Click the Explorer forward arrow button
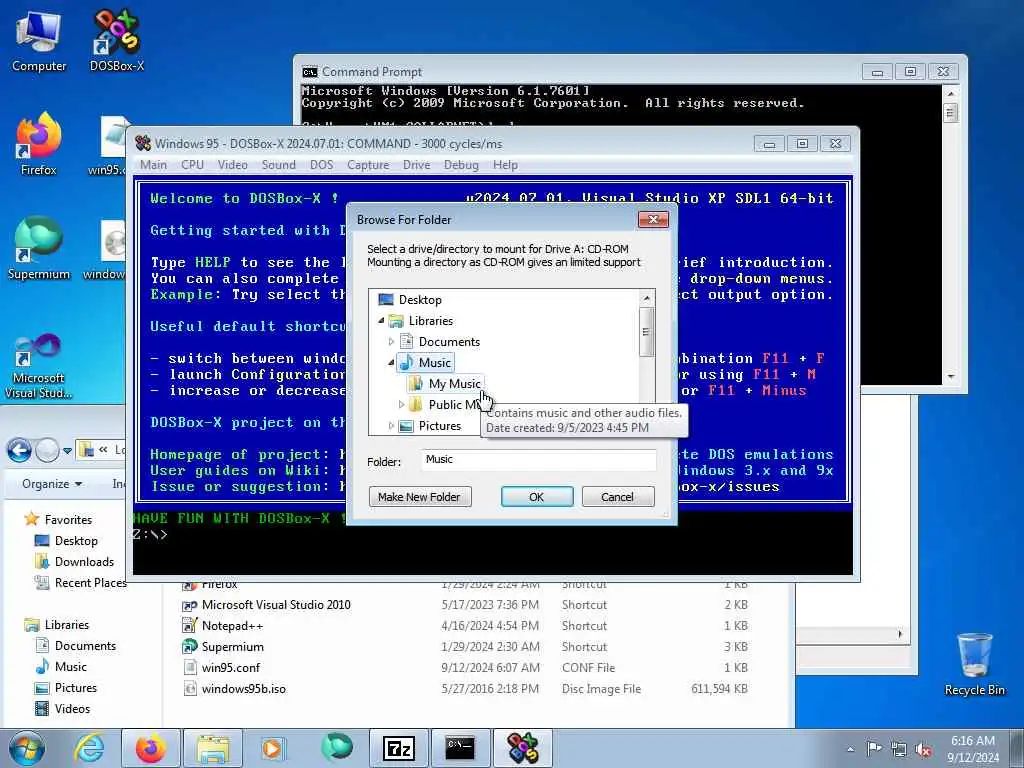 click(46, 450)
